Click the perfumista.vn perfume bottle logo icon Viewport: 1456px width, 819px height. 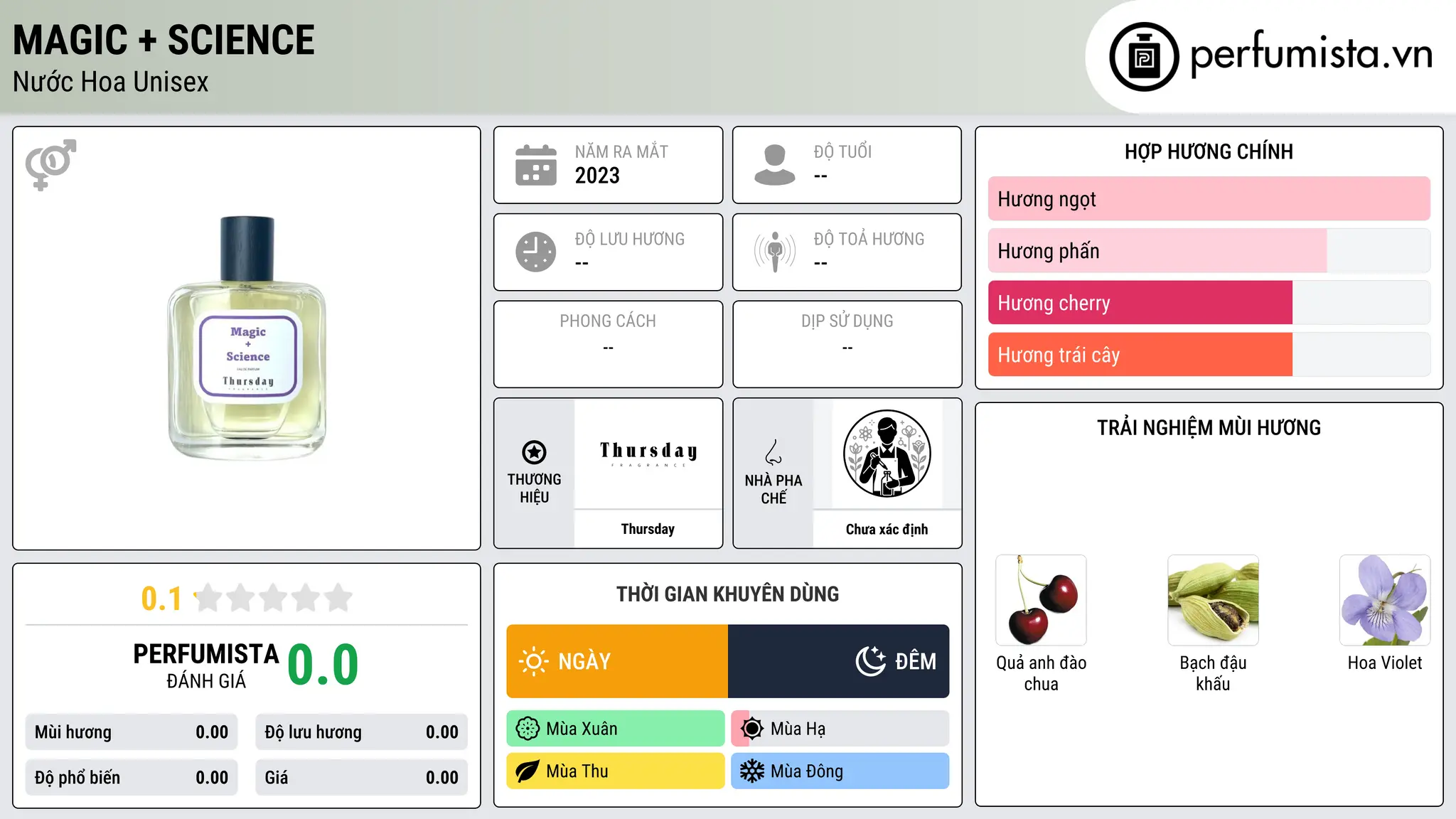[1144, 57]
